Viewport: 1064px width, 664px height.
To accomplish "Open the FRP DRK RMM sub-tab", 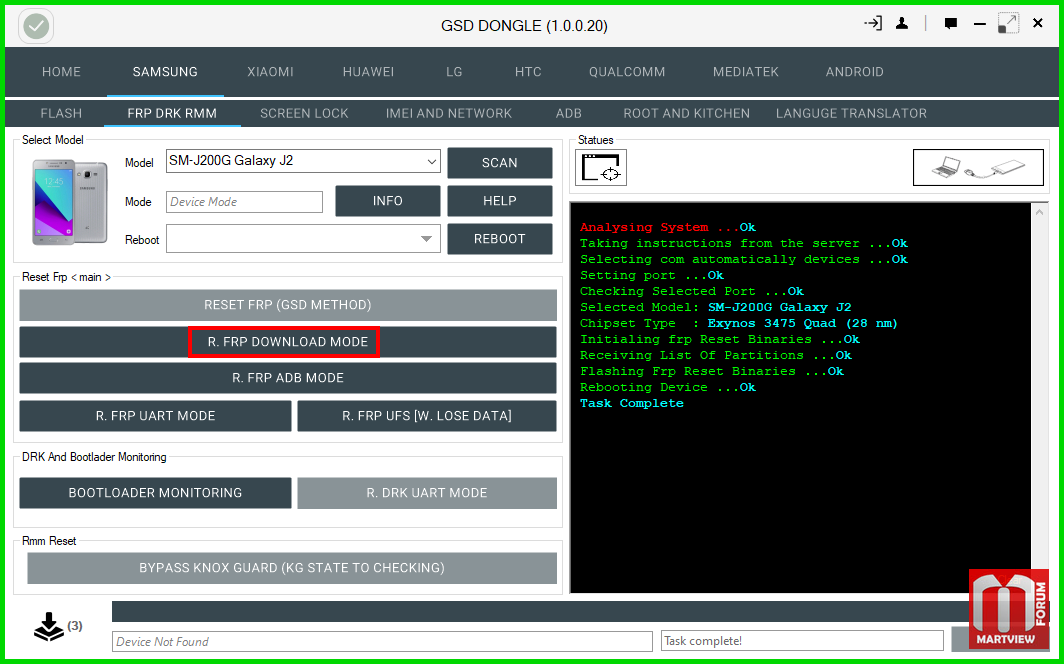I will point(172,113).
